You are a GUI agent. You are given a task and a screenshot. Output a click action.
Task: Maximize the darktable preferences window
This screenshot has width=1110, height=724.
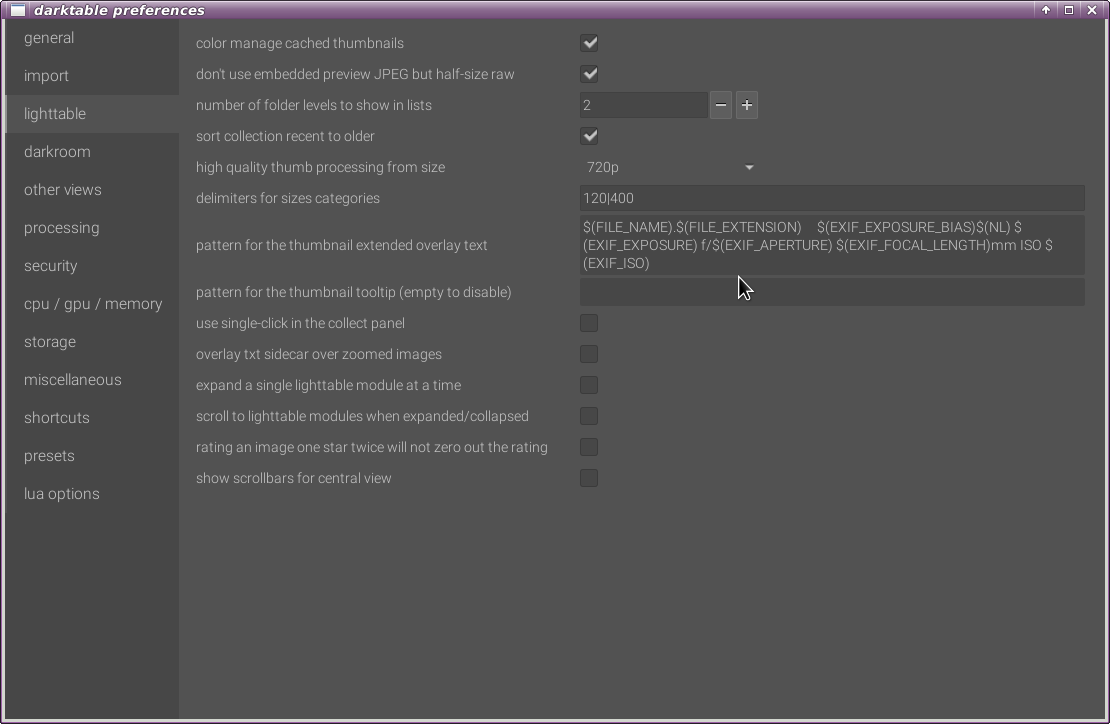1069,10
